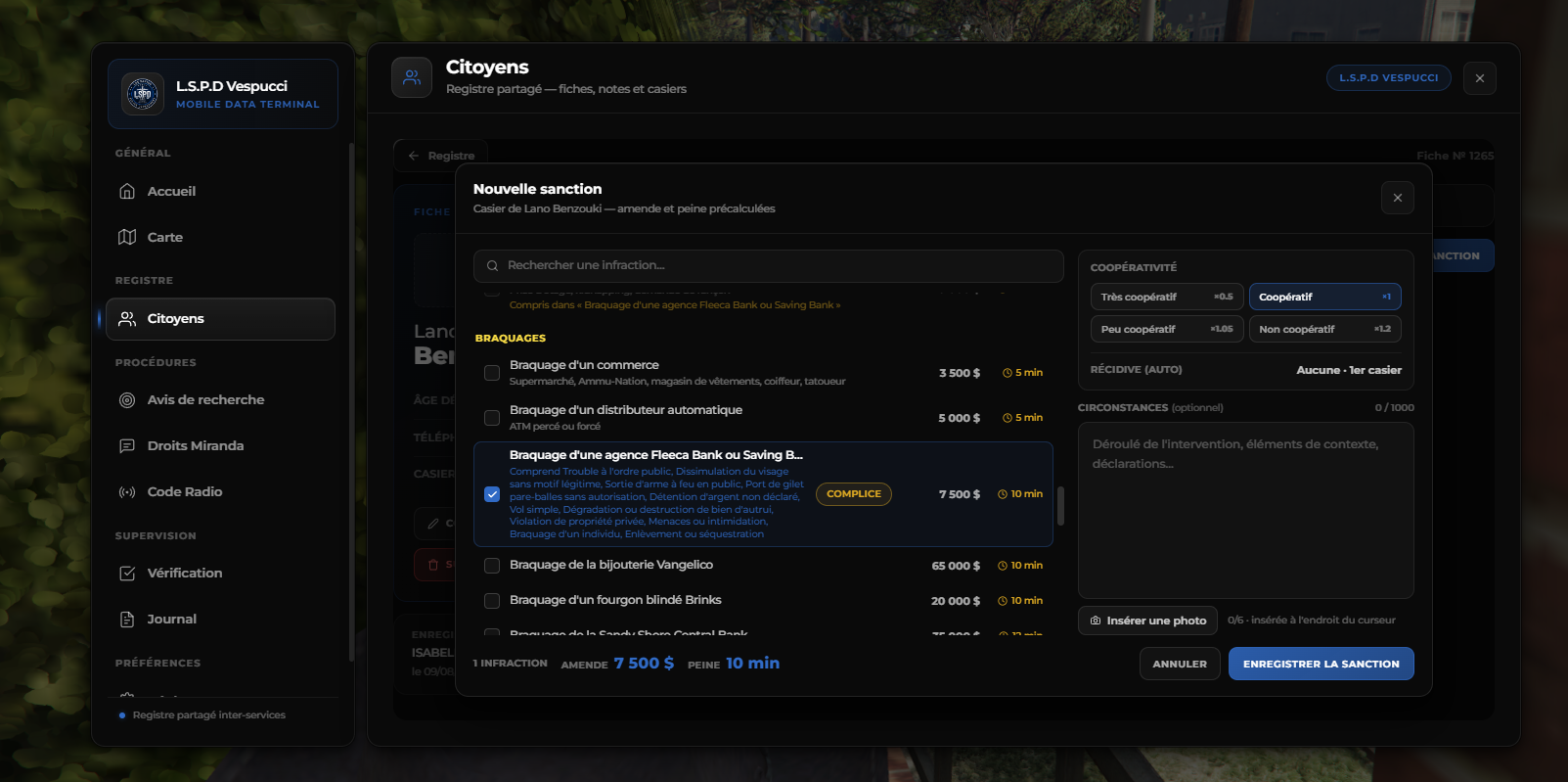Click Enregistrer la sanction button
The width and height of the screenshot is (1568, 782).
coord(1322,664)
